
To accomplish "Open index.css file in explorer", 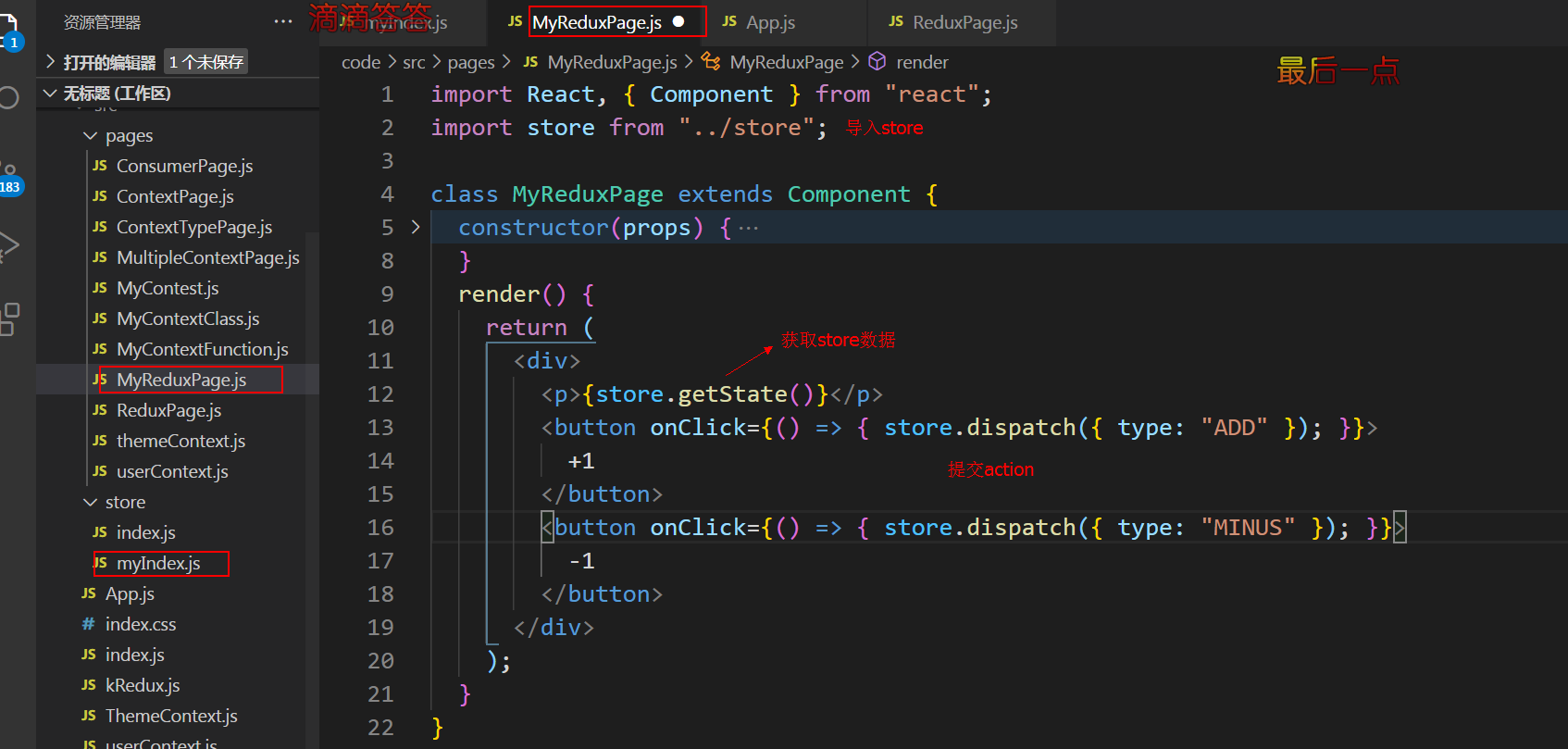I will point(140,624).
